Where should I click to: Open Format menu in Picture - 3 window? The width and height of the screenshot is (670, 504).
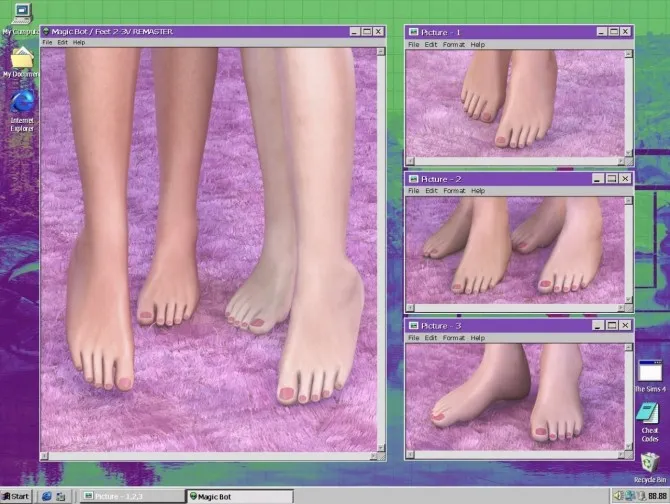point(454,337)
